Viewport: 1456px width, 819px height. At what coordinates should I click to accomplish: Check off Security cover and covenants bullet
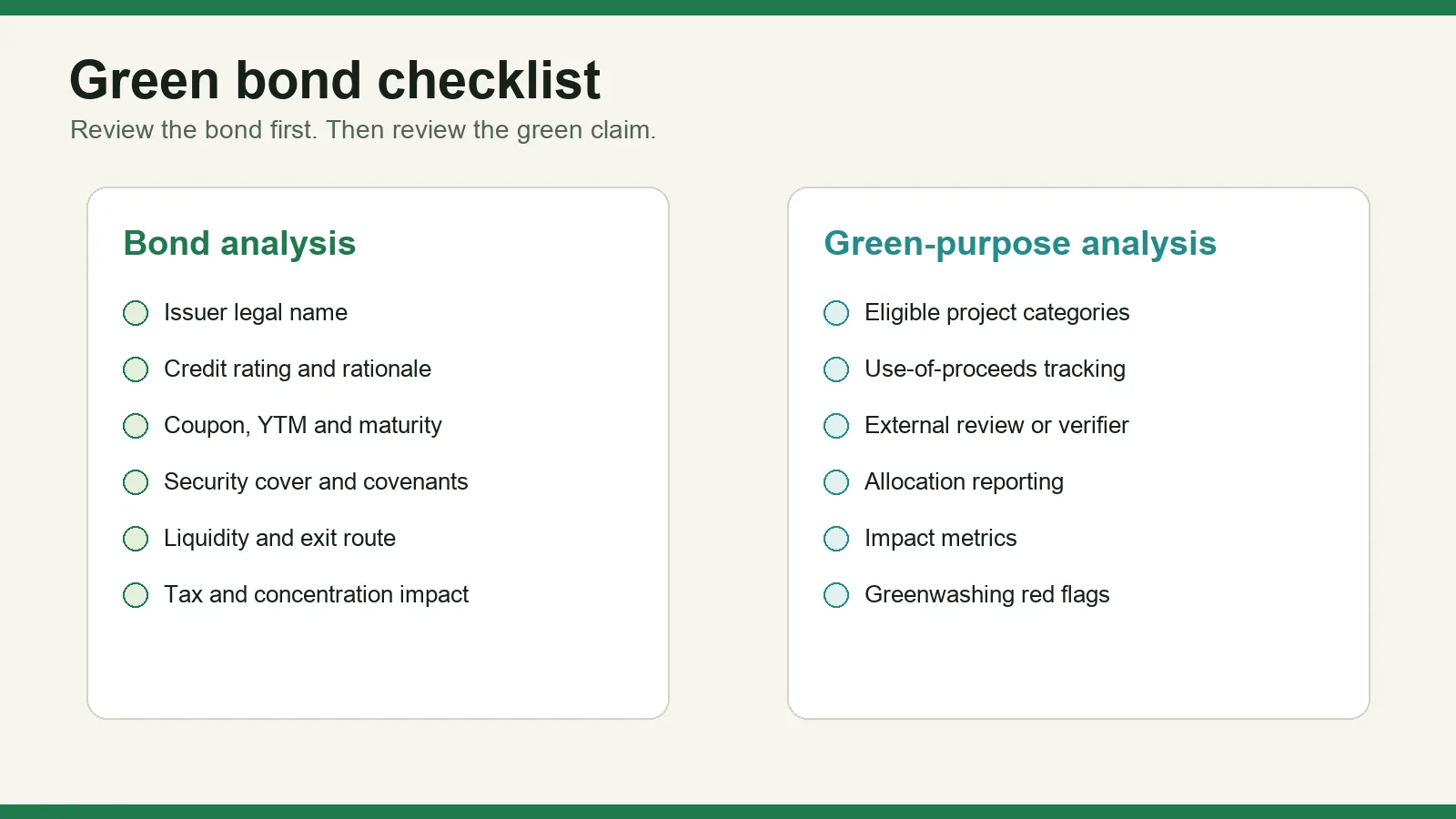[136, 482]
